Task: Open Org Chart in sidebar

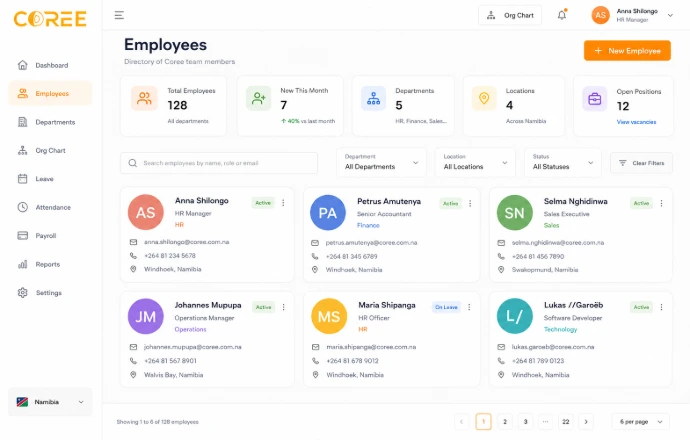Action: (50, 150)
